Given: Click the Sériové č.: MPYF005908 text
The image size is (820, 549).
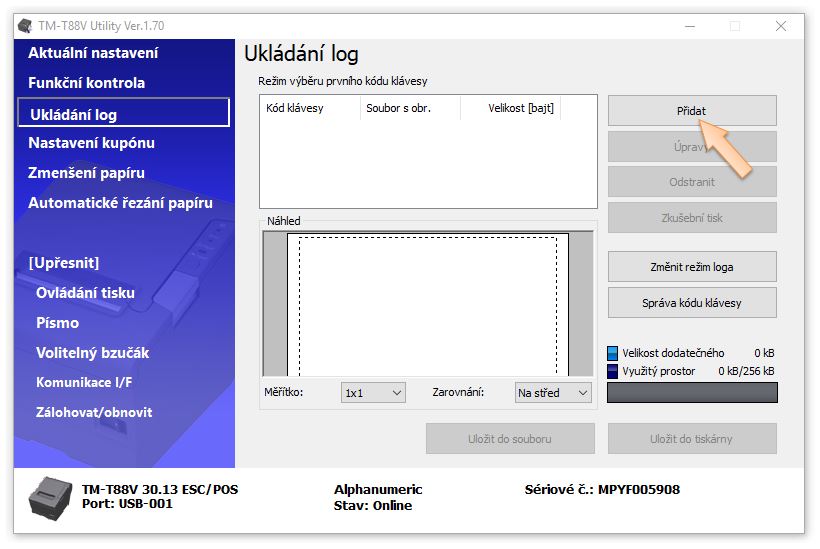Looking at the screenshot, I should 602,490.
